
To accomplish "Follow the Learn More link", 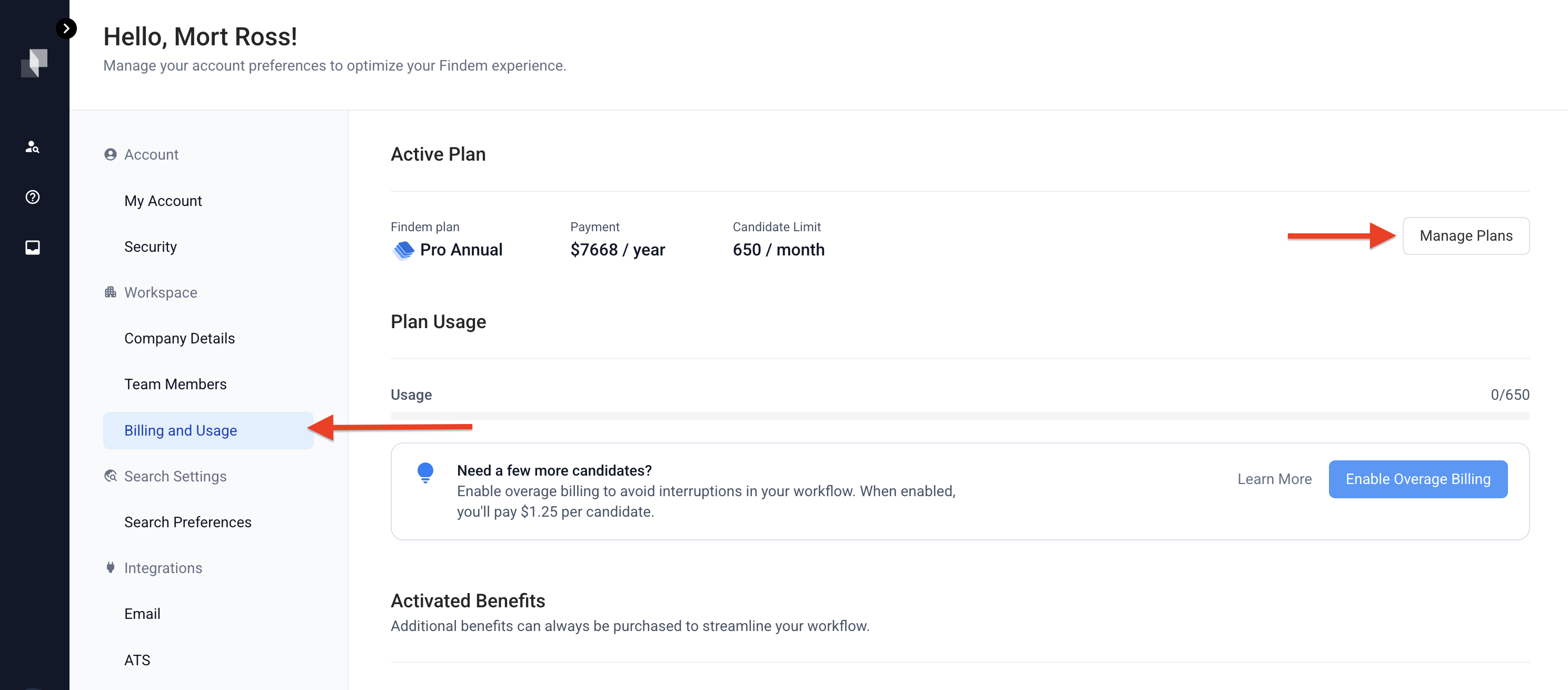I will tap(1274, 479).
